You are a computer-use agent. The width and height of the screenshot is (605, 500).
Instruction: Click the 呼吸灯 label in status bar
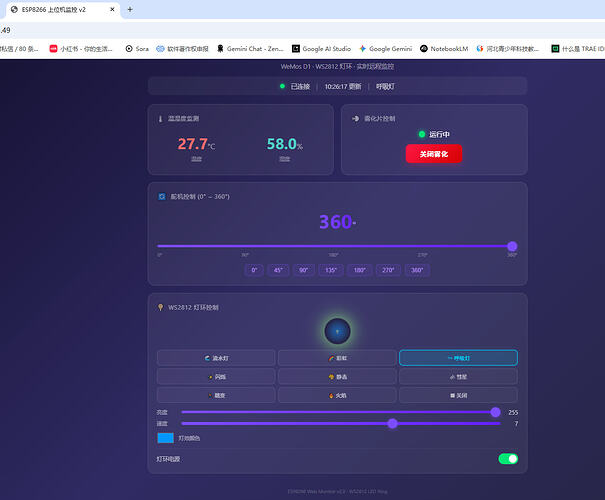[x=385, y=86]
